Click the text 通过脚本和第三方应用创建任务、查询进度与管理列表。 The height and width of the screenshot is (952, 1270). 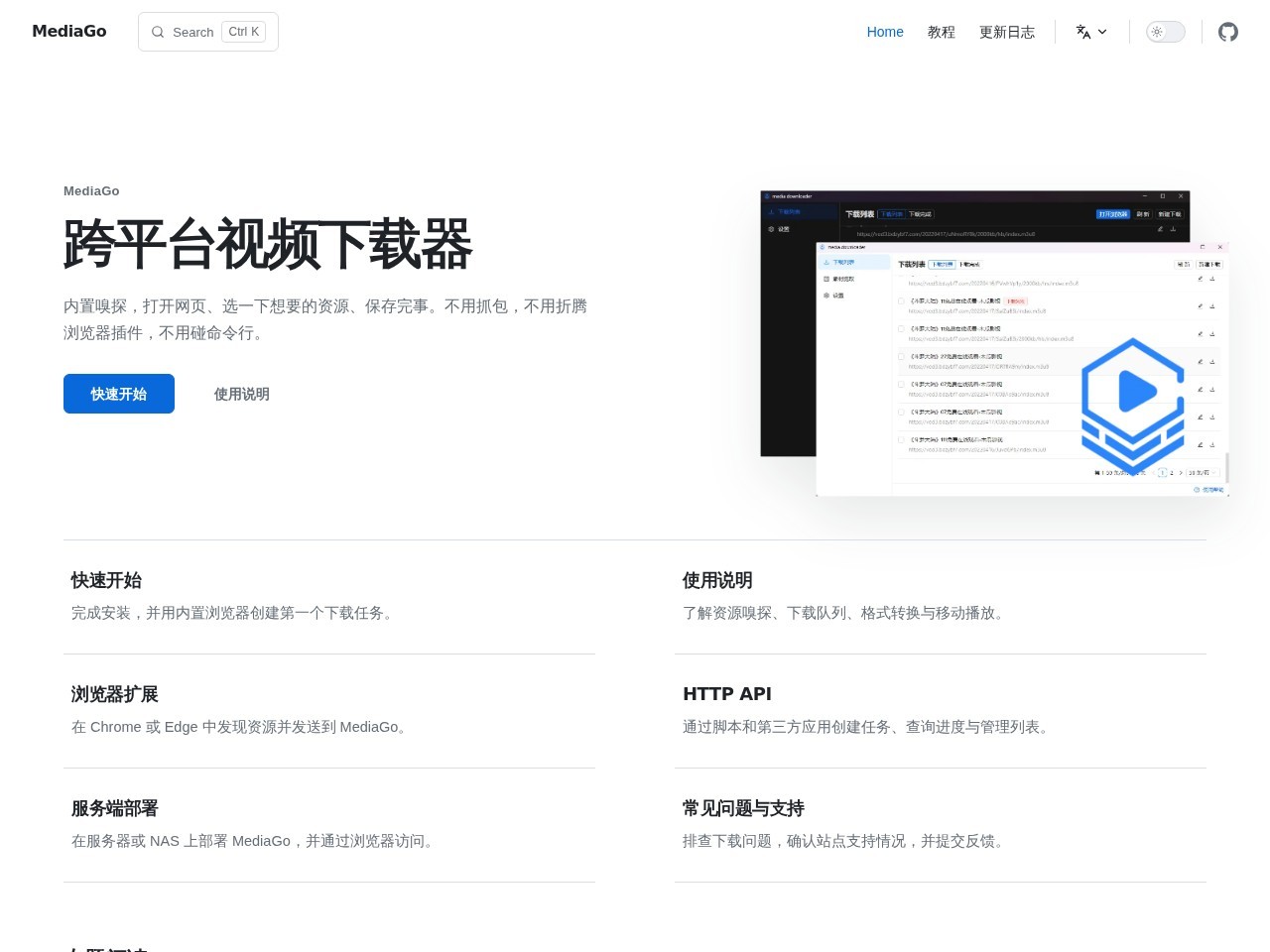pyautogui.click(x=868, y=727)
